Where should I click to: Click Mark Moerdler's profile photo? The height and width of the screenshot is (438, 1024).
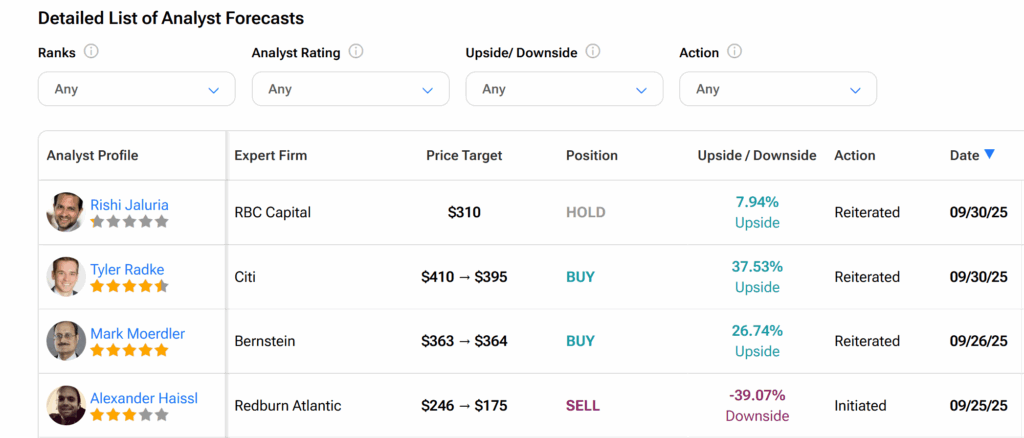point(66,341)
